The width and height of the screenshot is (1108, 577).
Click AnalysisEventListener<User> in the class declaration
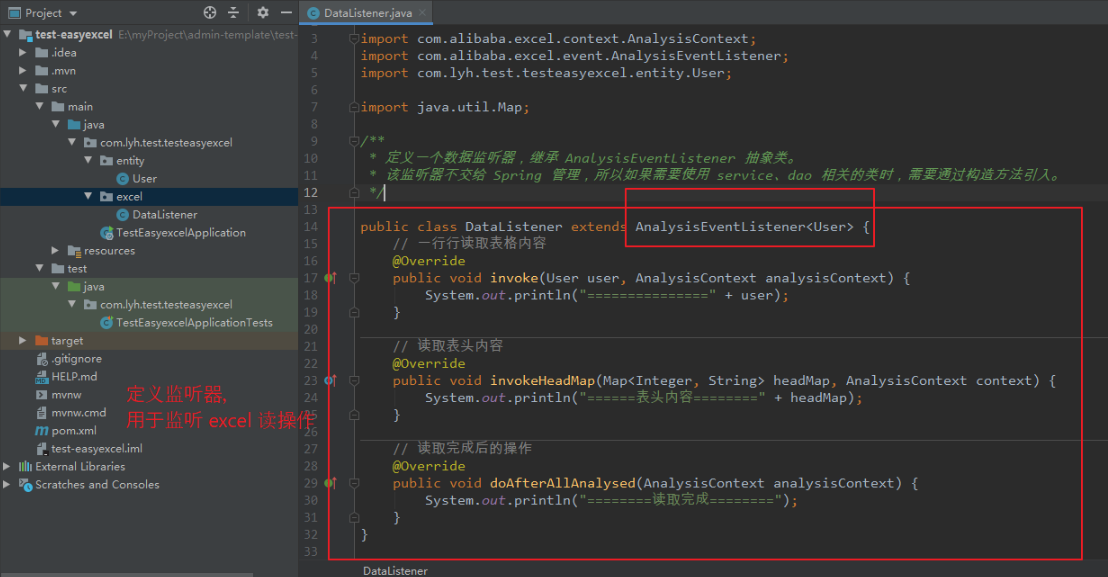click(x=744, y=227)
